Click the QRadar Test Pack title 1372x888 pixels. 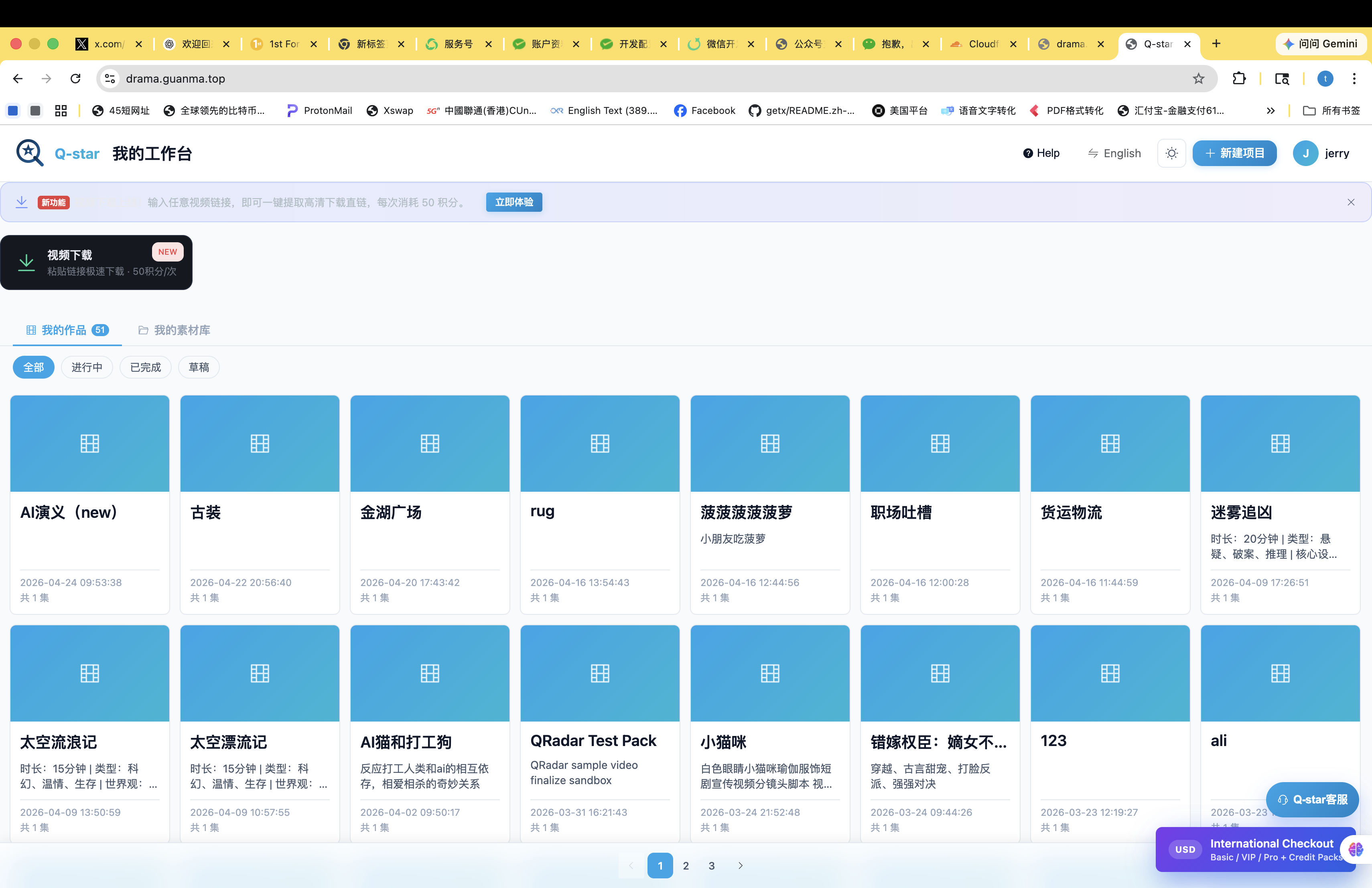593,740
